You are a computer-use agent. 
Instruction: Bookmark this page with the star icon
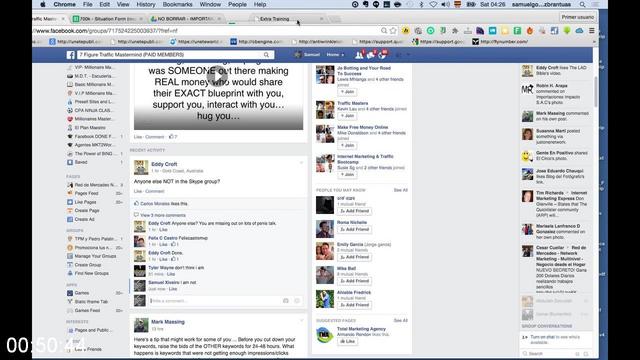click(393, 31)
